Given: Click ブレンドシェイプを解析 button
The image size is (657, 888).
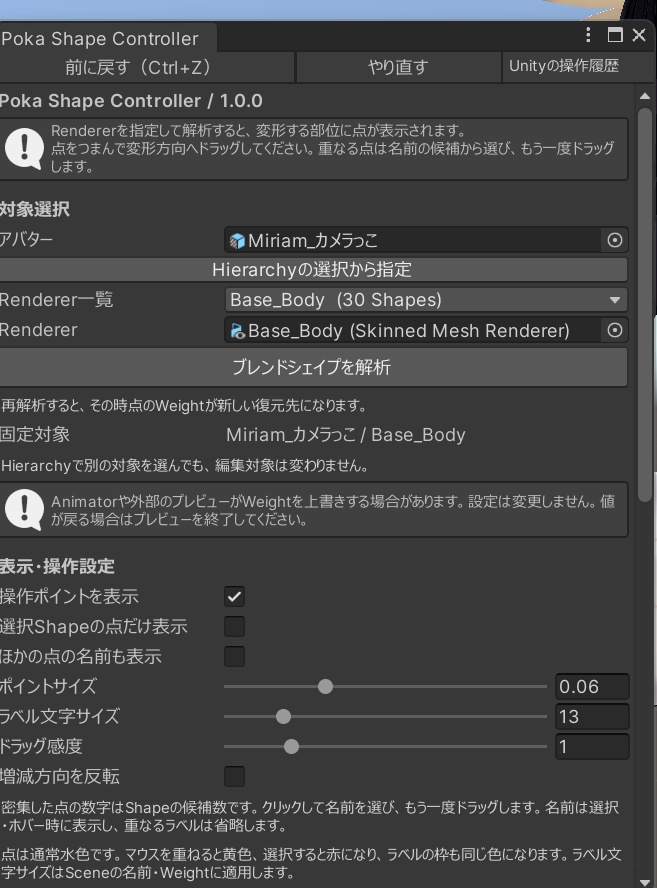Looking at the screenshot, I should coord(313,367).
